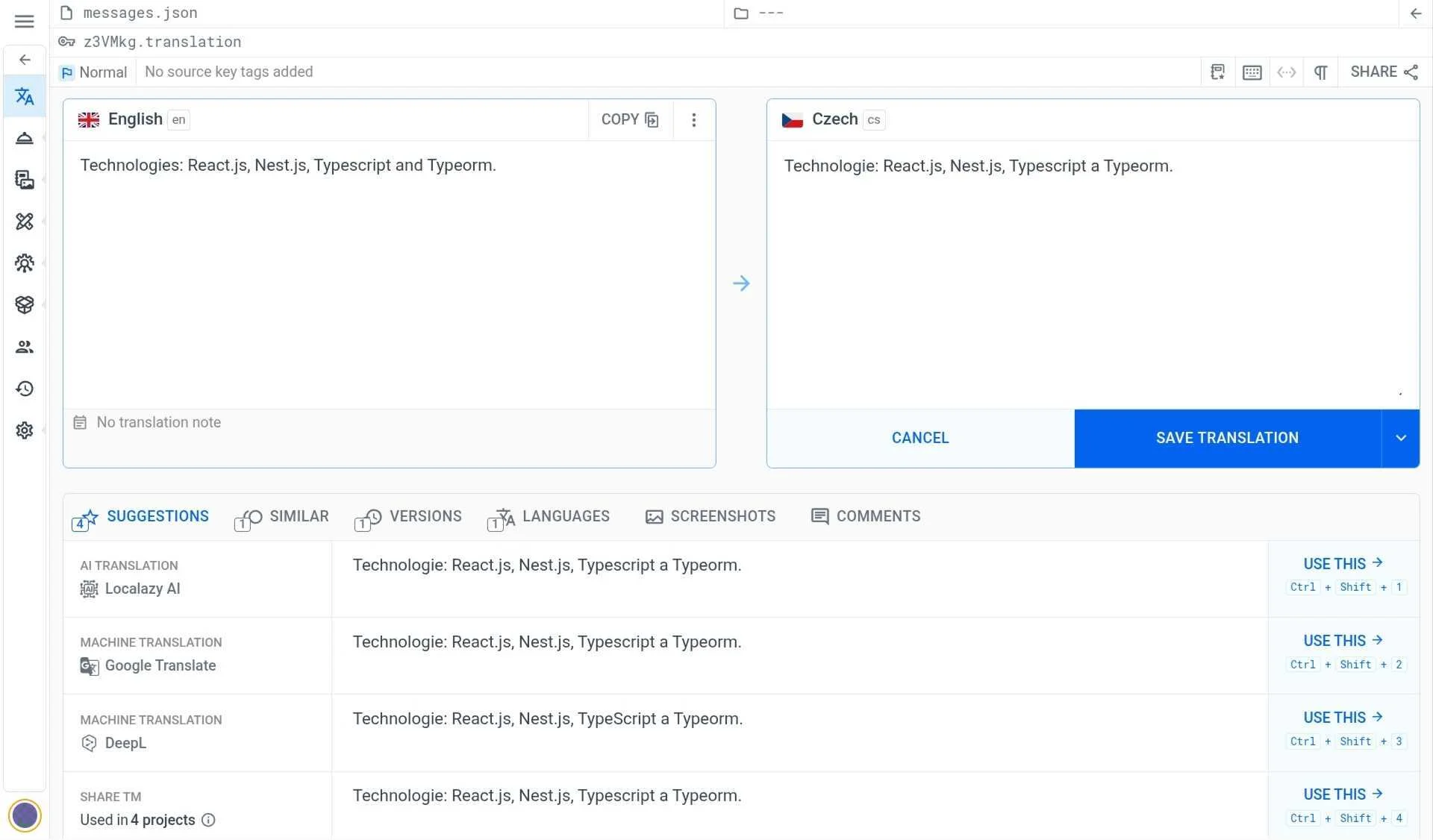Screen dimensions: 1433x840
Task: Expand the Save Translation dropdown arrow
Action: 1400,438
